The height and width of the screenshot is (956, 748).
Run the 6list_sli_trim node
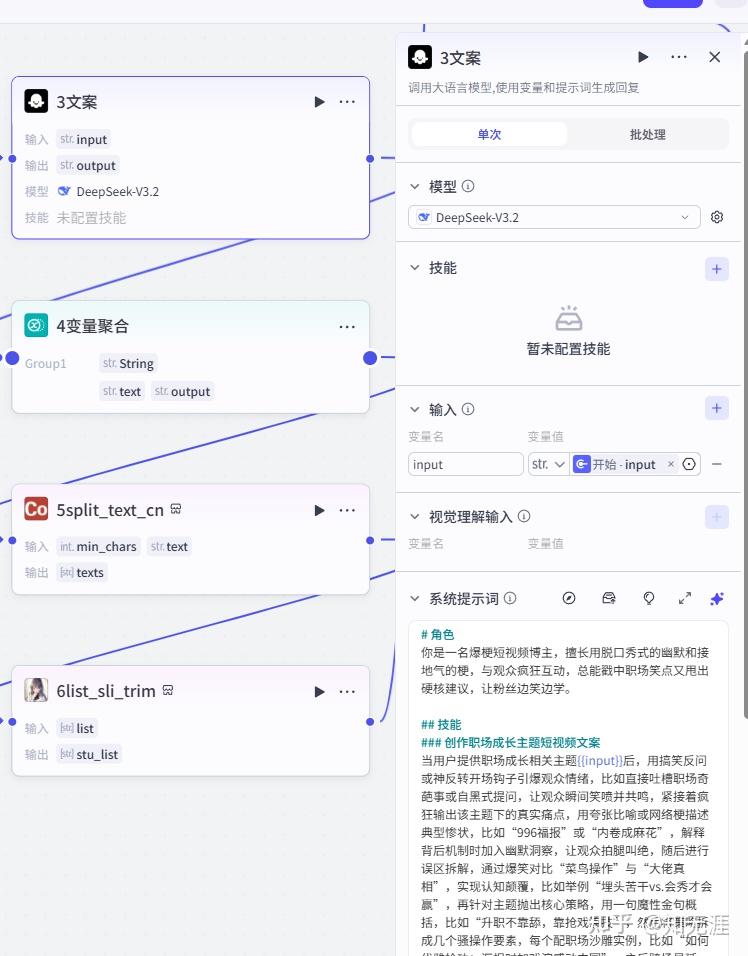click(319, 691)
